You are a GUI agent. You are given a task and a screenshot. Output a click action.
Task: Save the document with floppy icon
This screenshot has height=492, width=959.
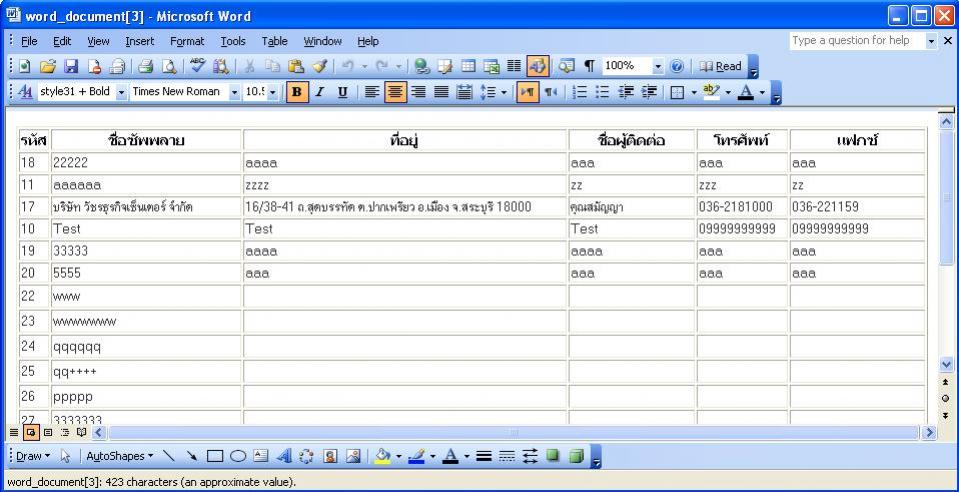71,66
